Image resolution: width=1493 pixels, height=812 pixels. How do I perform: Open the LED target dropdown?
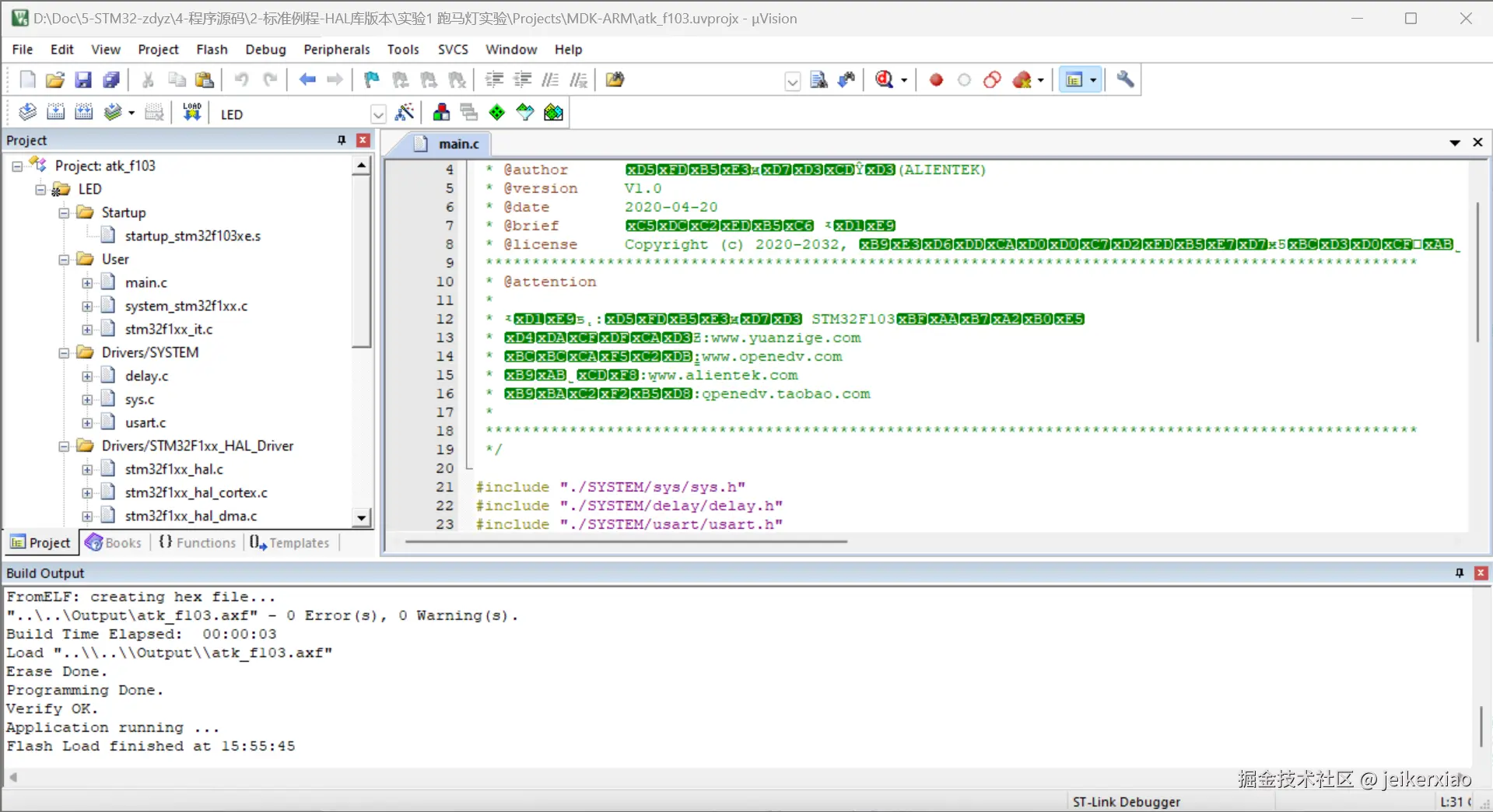pos(378,114)
